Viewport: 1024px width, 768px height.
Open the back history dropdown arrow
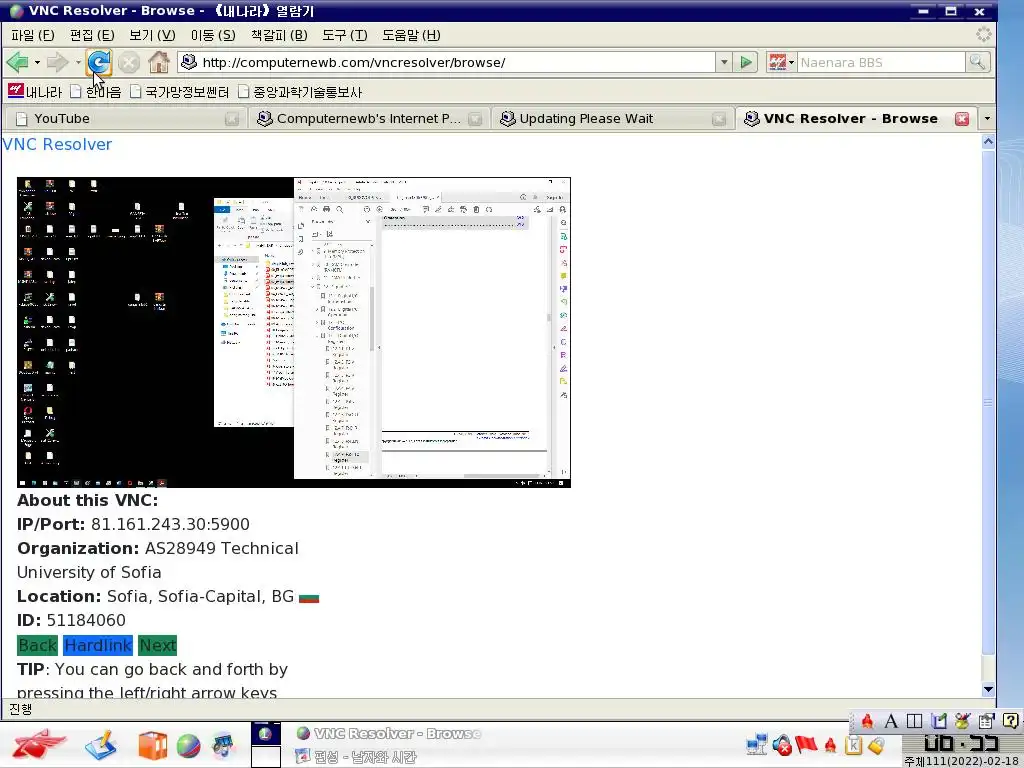37,63
